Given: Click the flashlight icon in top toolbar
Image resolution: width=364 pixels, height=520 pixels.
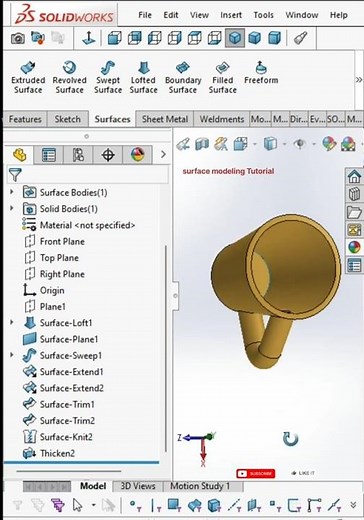Looking at the screenshot, I should (300, 38).
